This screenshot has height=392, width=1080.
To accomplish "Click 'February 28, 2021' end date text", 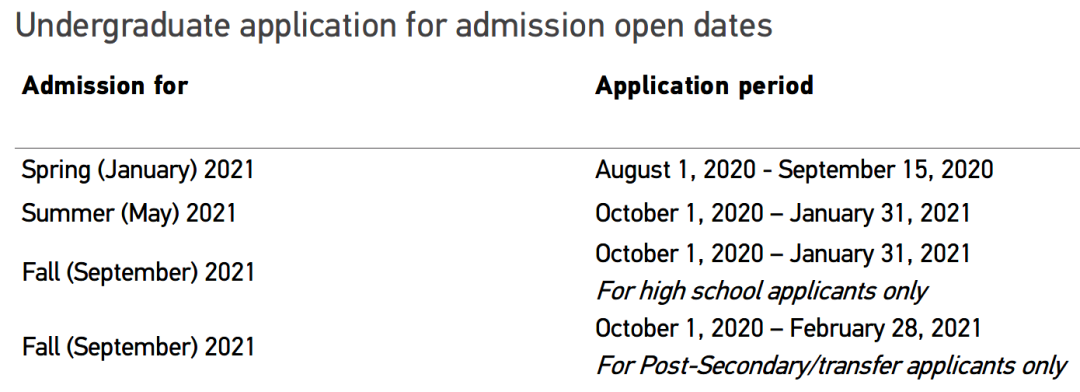I will [x=885, y=328].
